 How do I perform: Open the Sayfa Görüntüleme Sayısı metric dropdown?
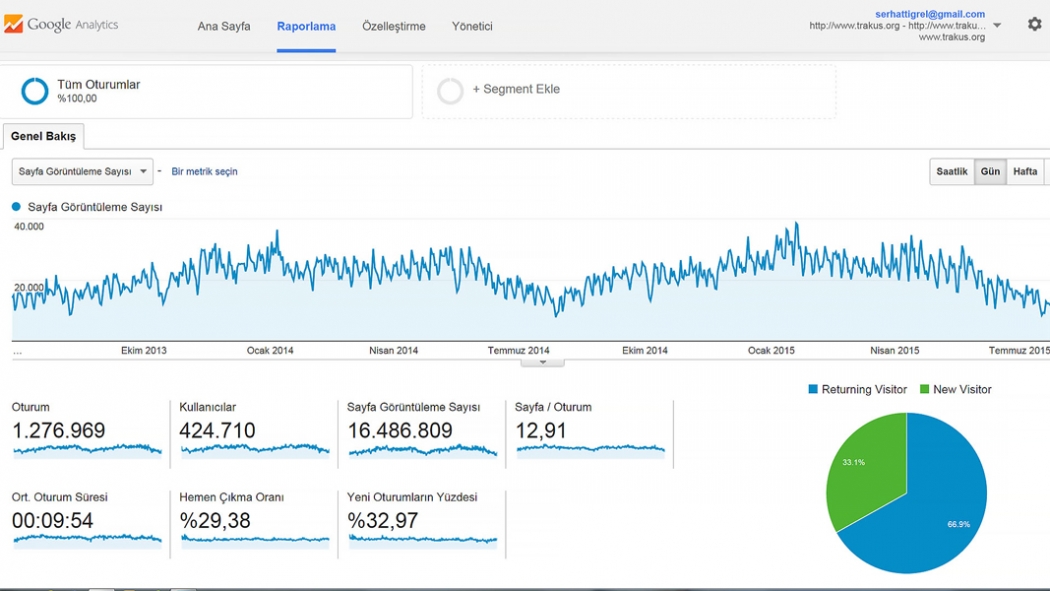[82, 172]
